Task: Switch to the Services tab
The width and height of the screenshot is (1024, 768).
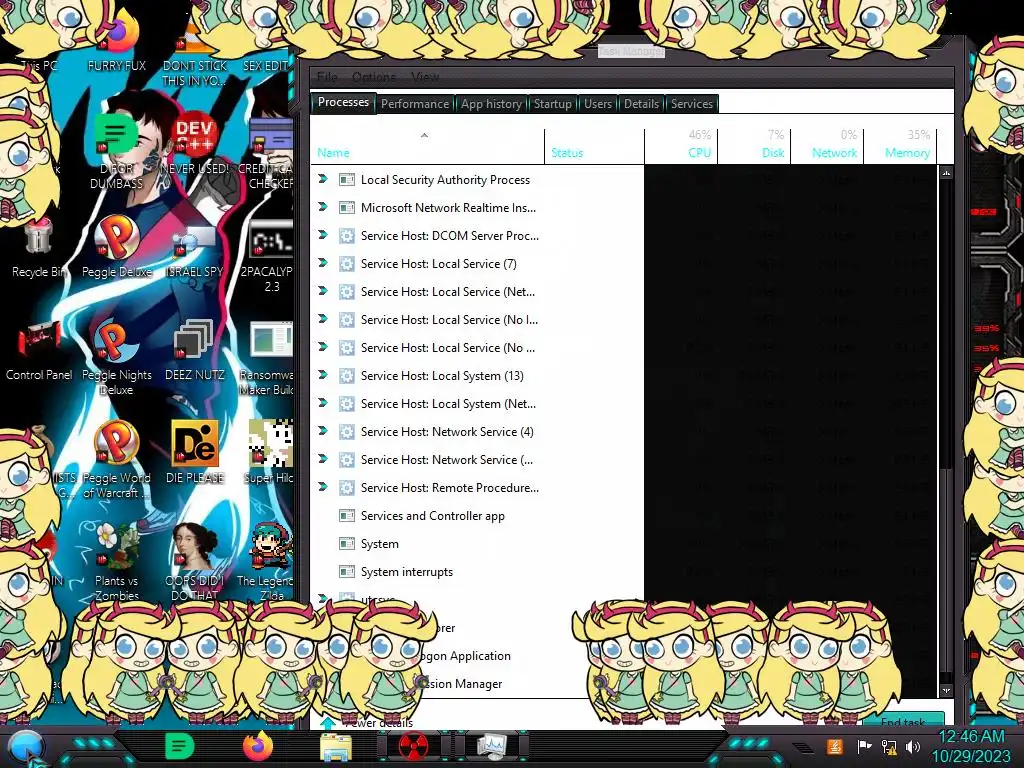Action: click(x=692, y=104)
